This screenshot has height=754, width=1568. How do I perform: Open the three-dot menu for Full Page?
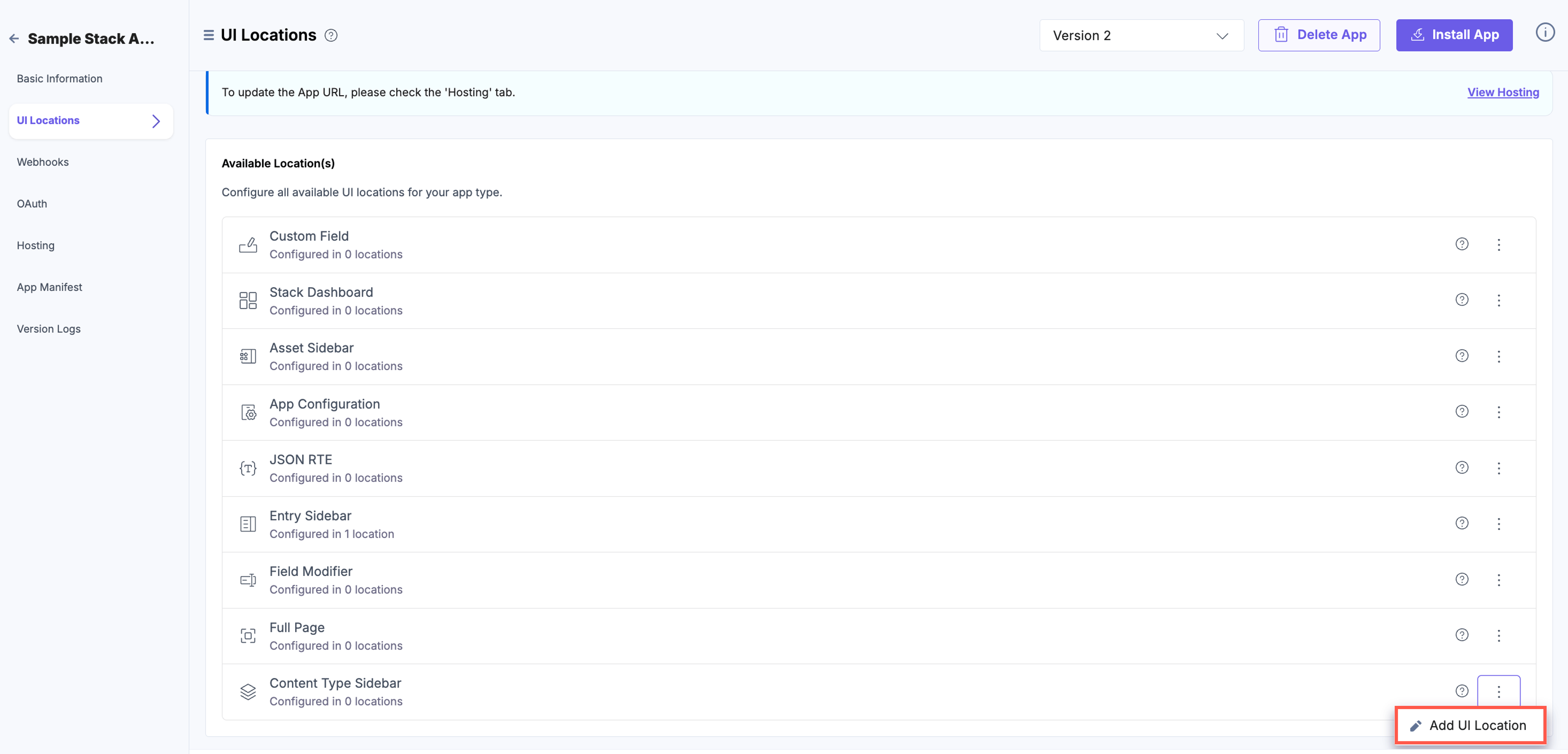[x=1499, y=635]
